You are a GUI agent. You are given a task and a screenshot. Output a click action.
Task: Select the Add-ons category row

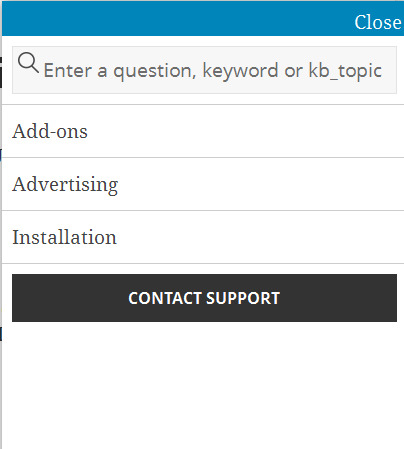click(x=203, y=131)
